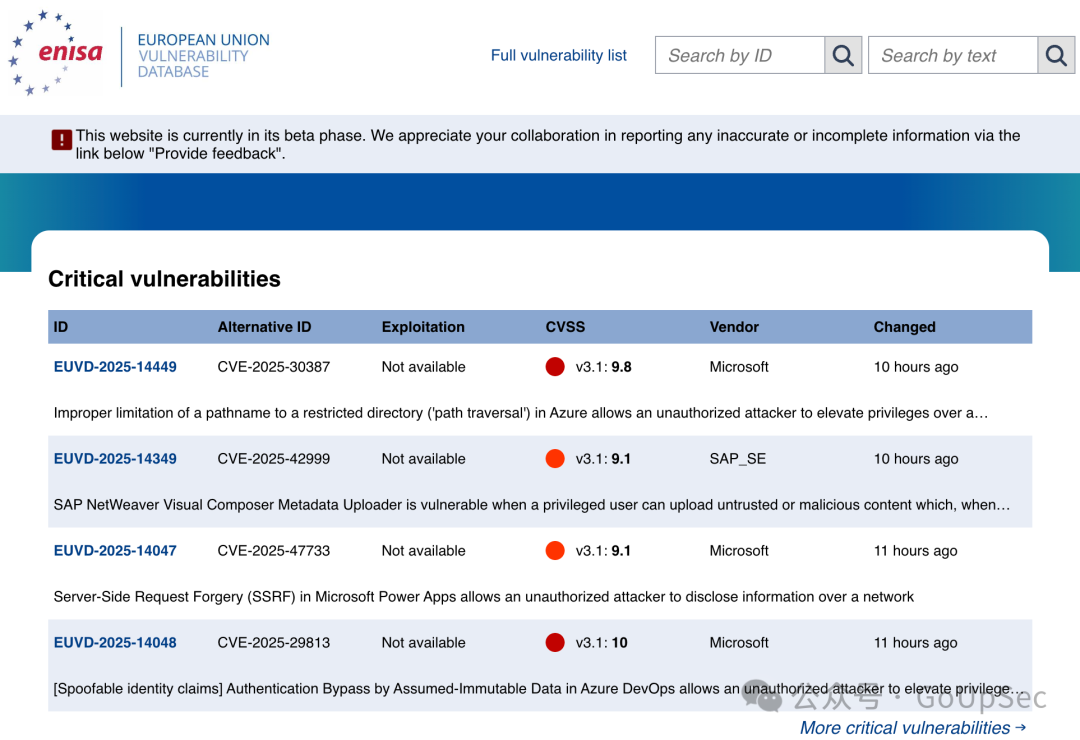The width and height of the screenshot is (1080, 740).
Task: Open vulnerability EUVD-2025-14349
Action: coord(115,458)
